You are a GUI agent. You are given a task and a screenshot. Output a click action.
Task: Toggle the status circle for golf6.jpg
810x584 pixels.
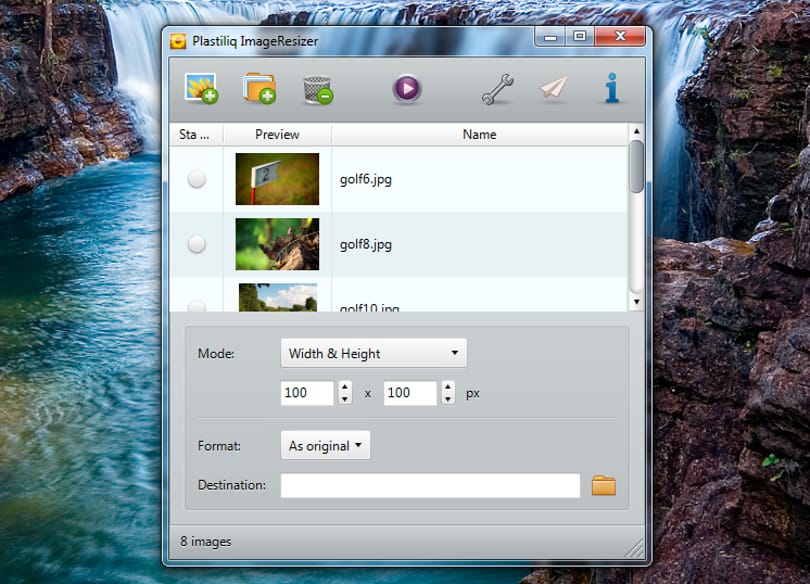click(196, 179)
